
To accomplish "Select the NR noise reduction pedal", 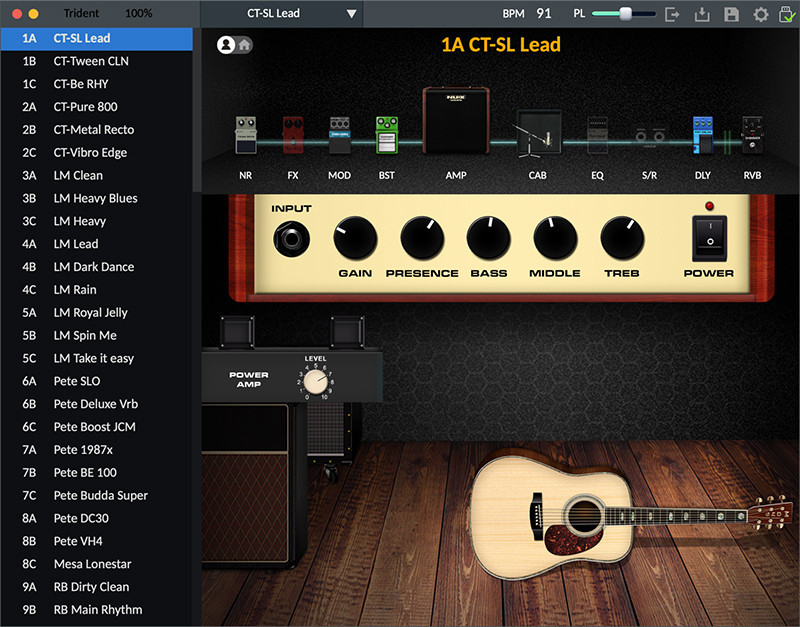I will coord(246,136).
